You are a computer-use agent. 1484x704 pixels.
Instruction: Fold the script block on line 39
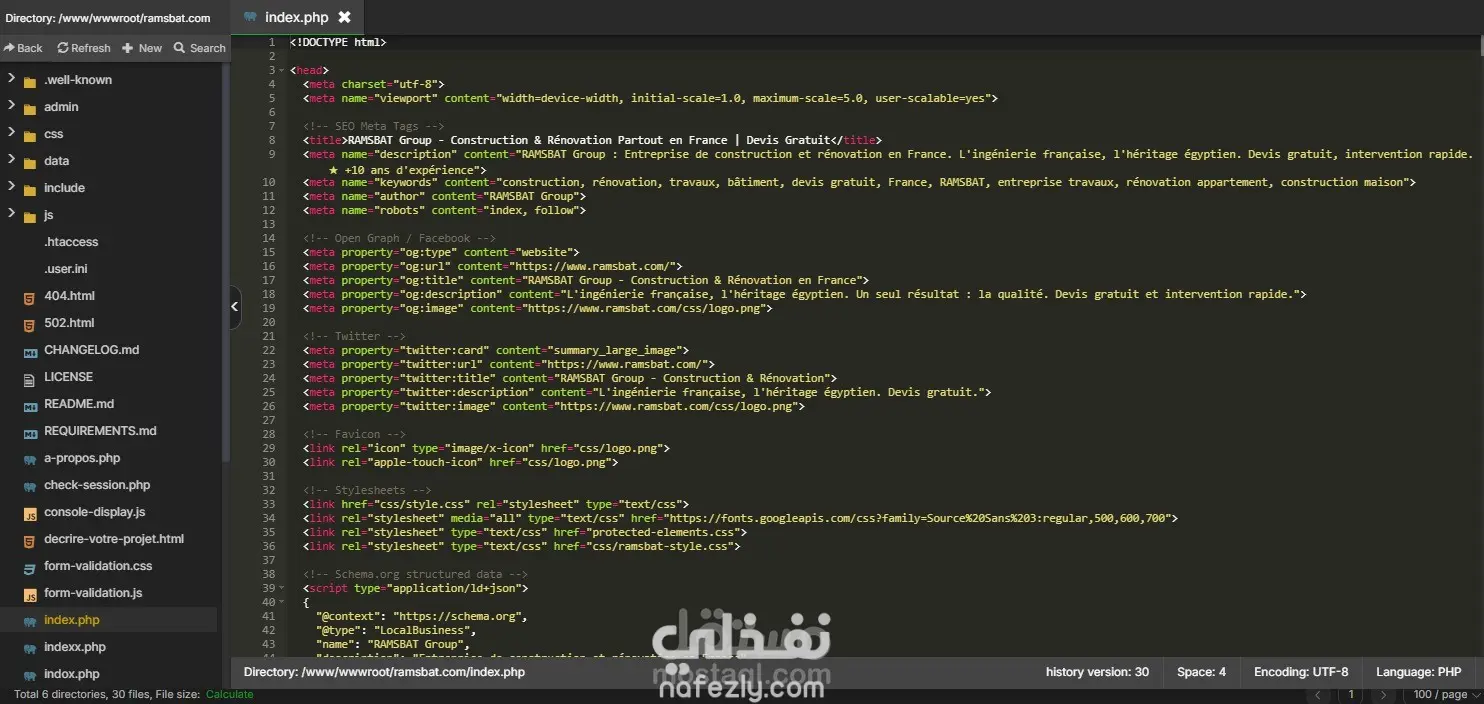tap(283, 588)
